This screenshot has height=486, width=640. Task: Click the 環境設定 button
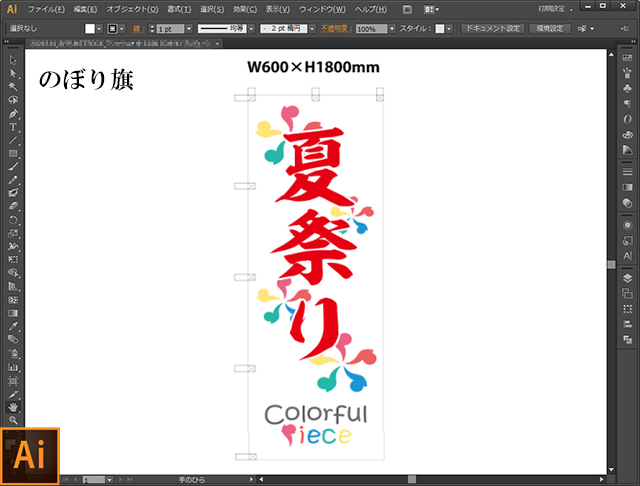(553, 29)
